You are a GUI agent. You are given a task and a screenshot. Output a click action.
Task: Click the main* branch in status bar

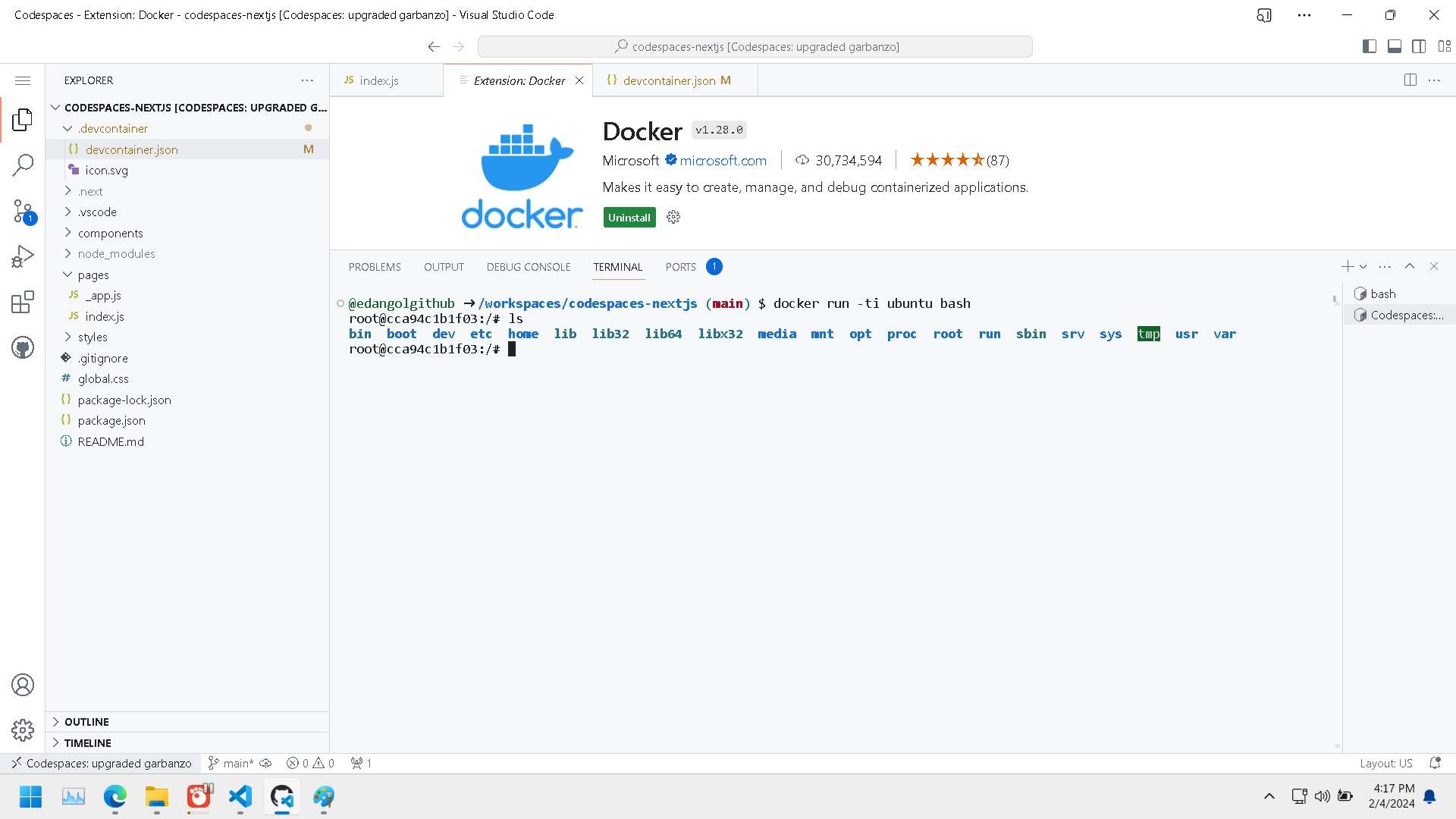click(x=231, y=764)
